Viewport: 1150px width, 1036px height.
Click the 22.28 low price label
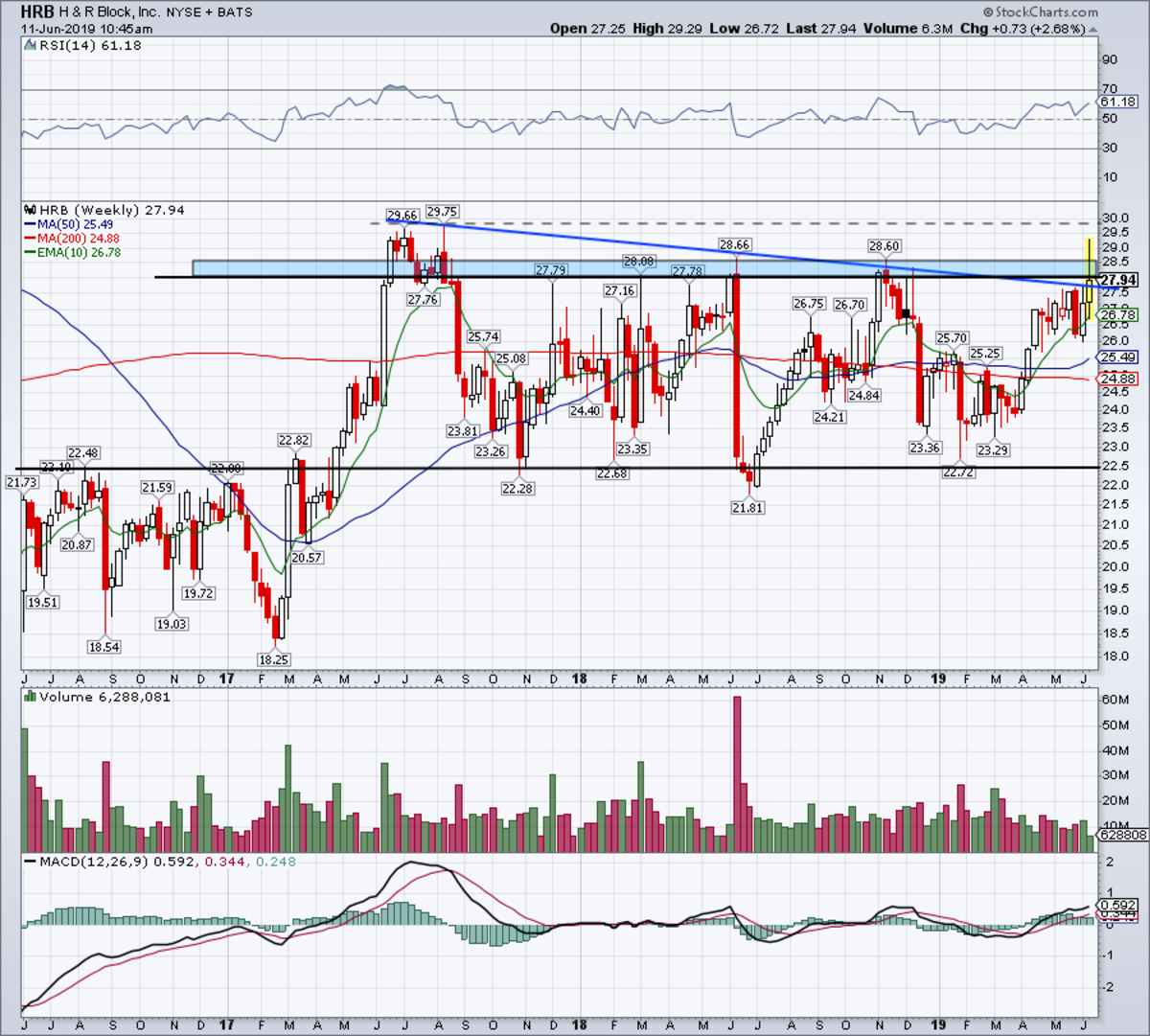click(518, 489)
